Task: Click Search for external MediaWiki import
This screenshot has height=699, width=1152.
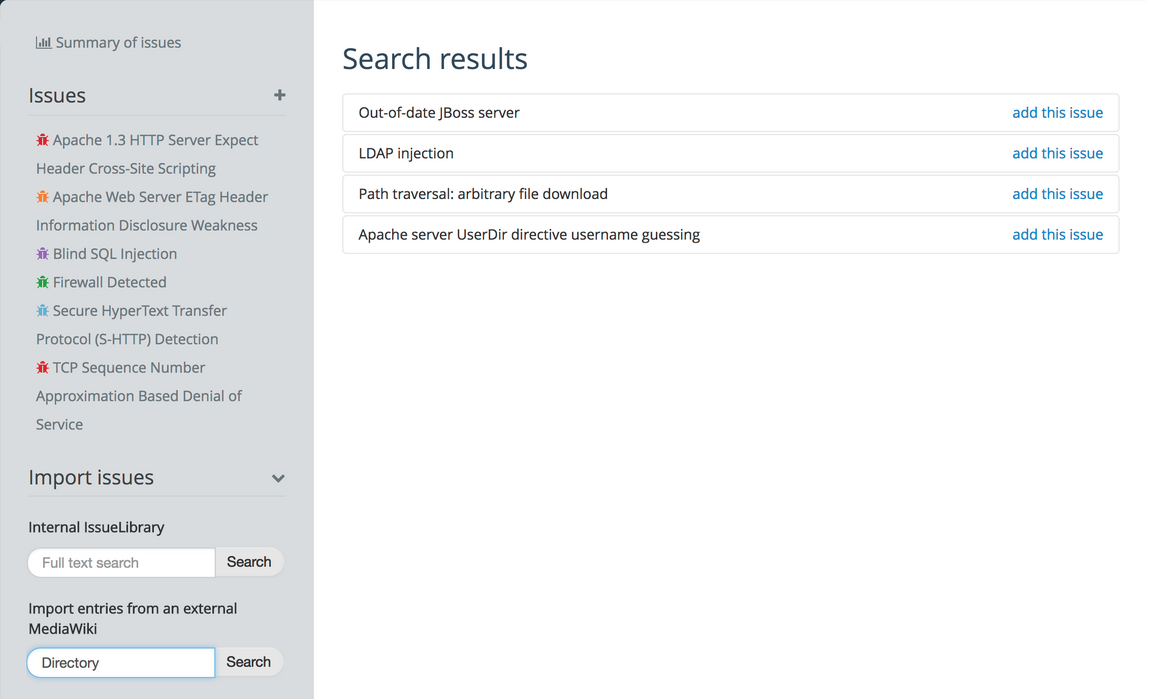Action: 249,662
